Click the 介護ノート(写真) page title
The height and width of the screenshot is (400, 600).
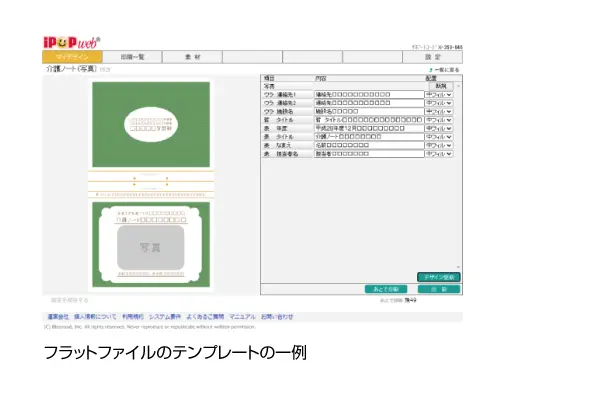coord(71,69)
